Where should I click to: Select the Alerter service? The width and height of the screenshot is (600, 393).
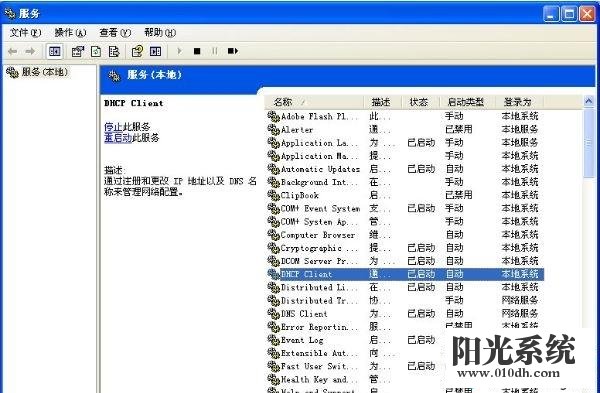(404, 130)
